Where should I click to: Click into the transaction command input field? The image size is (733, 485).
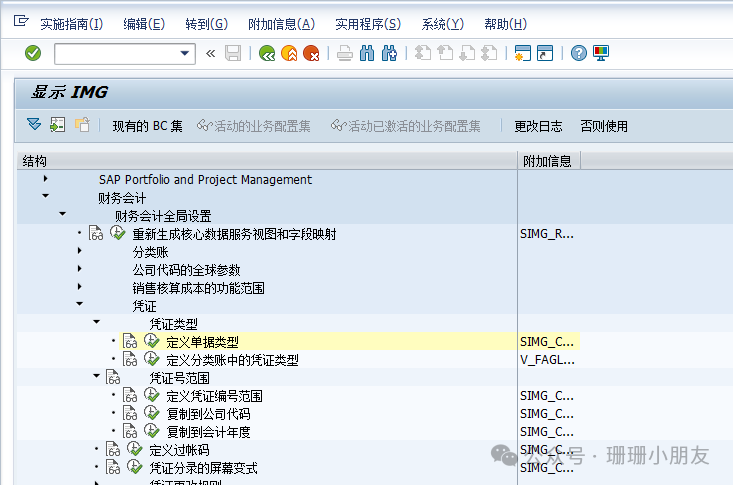click(x=115, y=54)
